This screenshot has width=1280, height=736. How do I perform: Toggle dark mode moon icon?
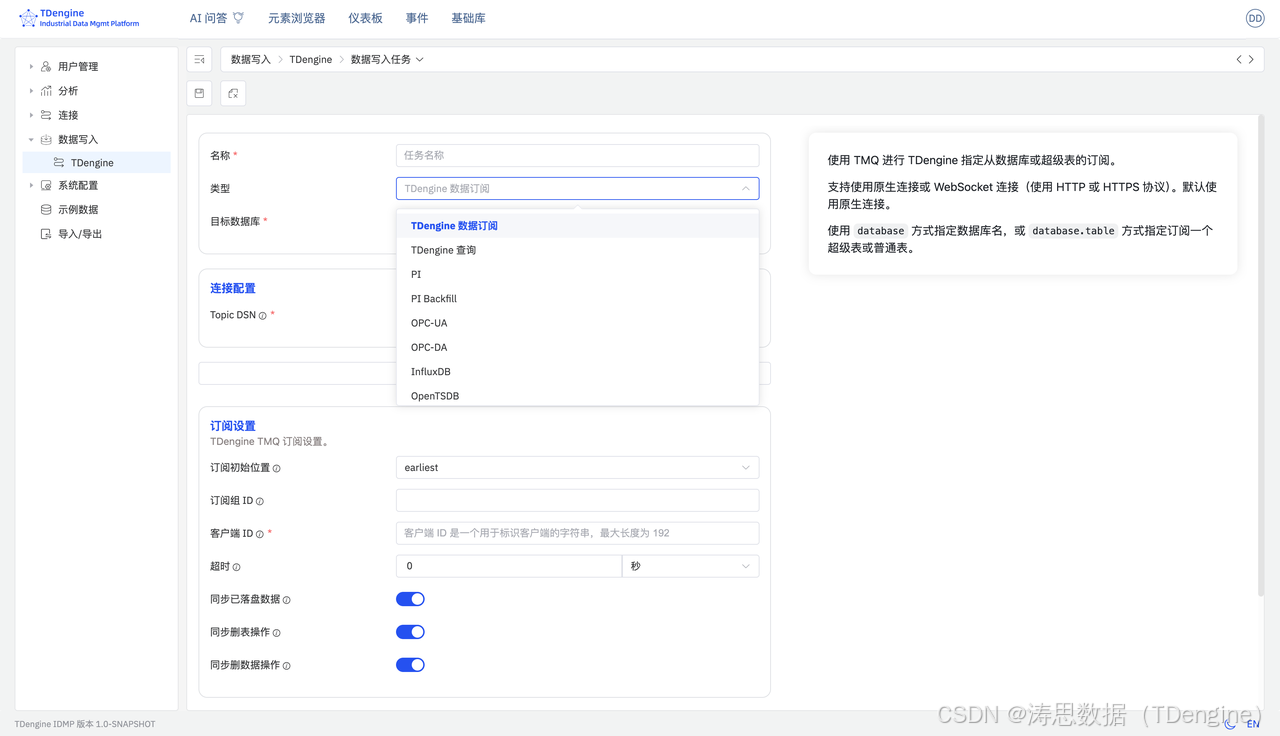1230,723
